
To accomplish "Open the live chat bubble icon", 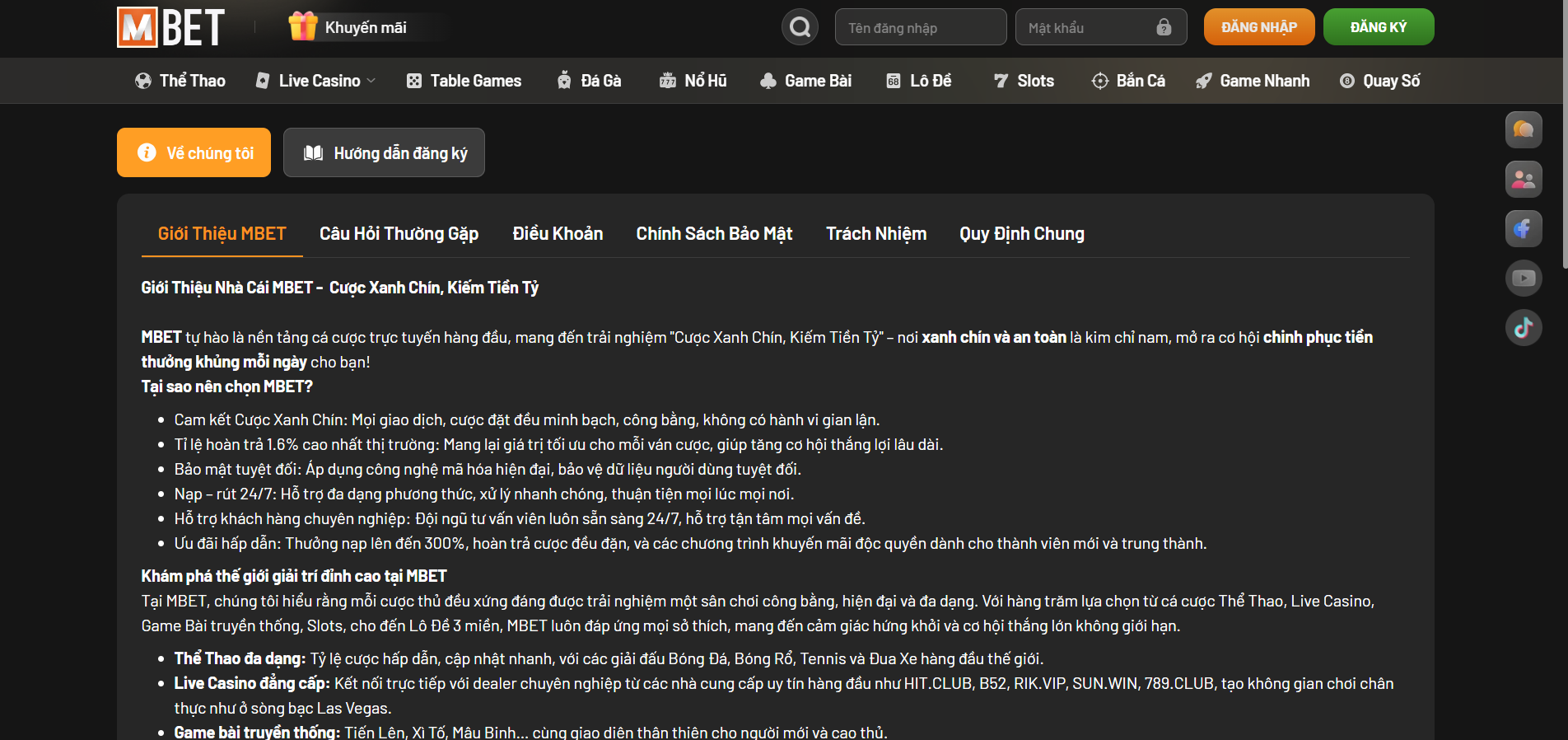I will pyautogui.click(x=1524, y=129).
